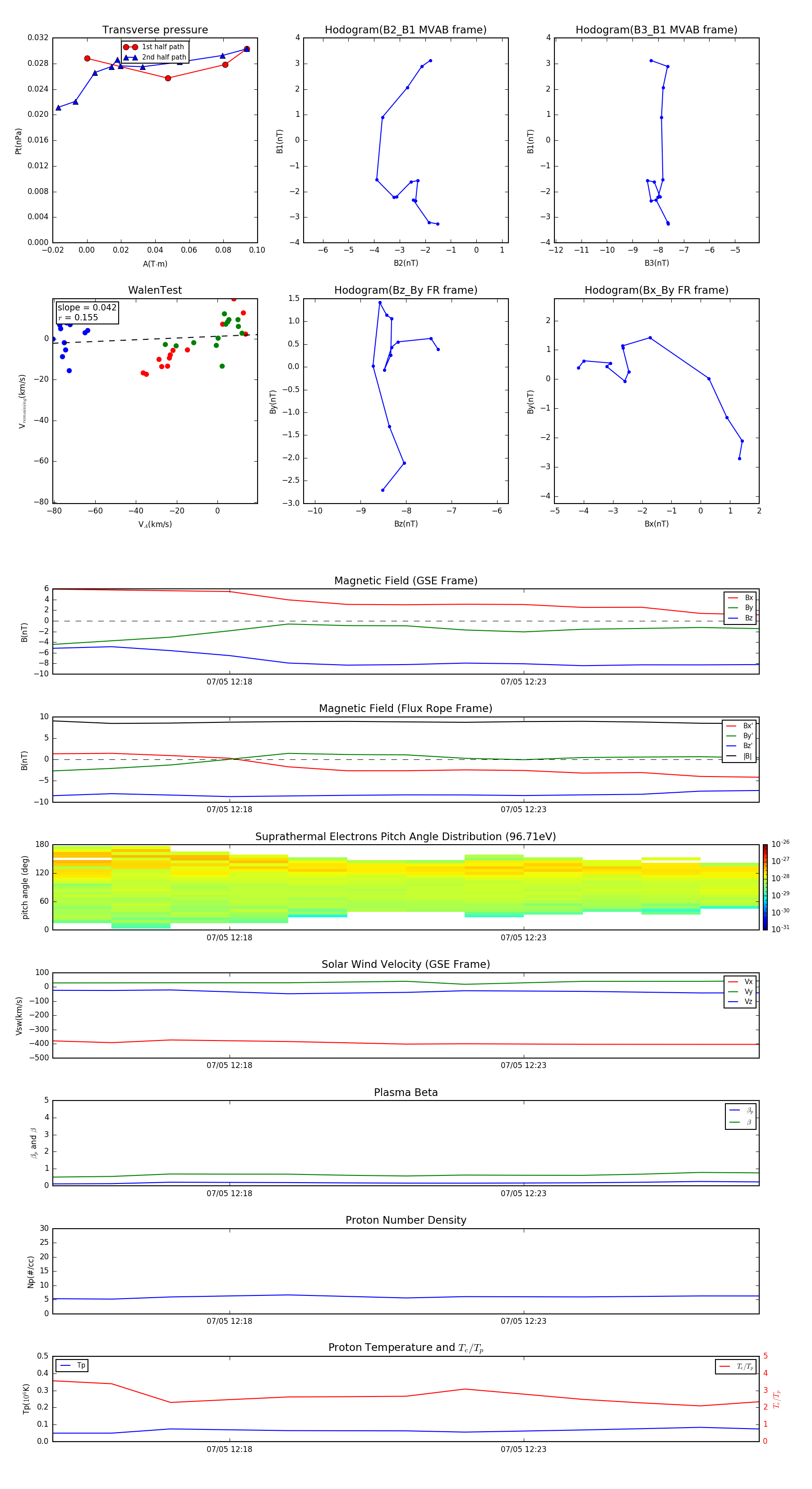The width and height of the screenshot is (812, 1489).
Task: Click "07/05 12:18" tick in GSE field panel
Action: pos(230,682)
